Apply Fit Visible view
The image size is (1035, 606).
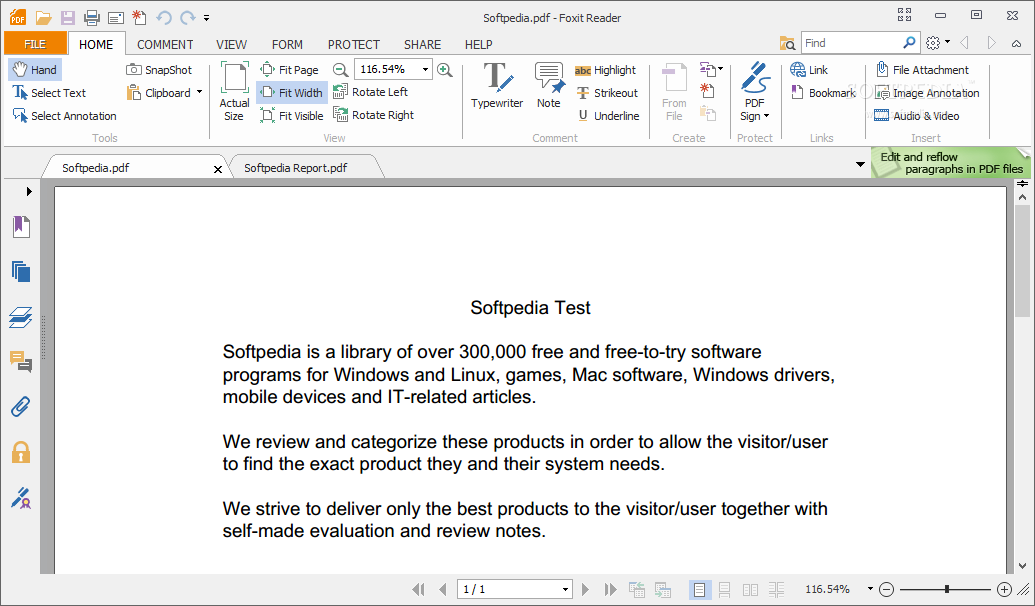click(x=292, y=116)
